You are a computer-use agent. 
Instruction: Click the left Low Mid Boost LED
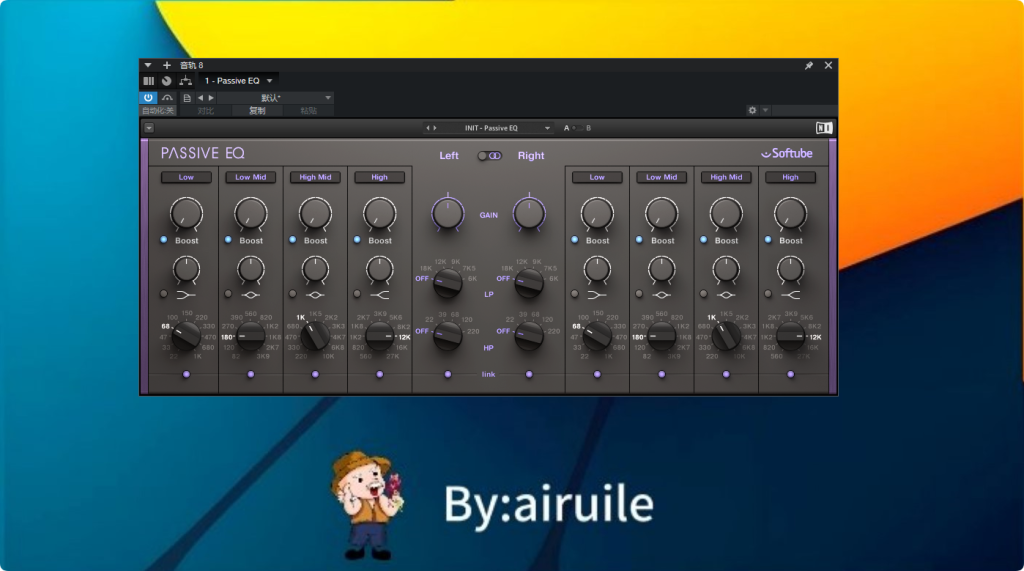click(228, 240)
